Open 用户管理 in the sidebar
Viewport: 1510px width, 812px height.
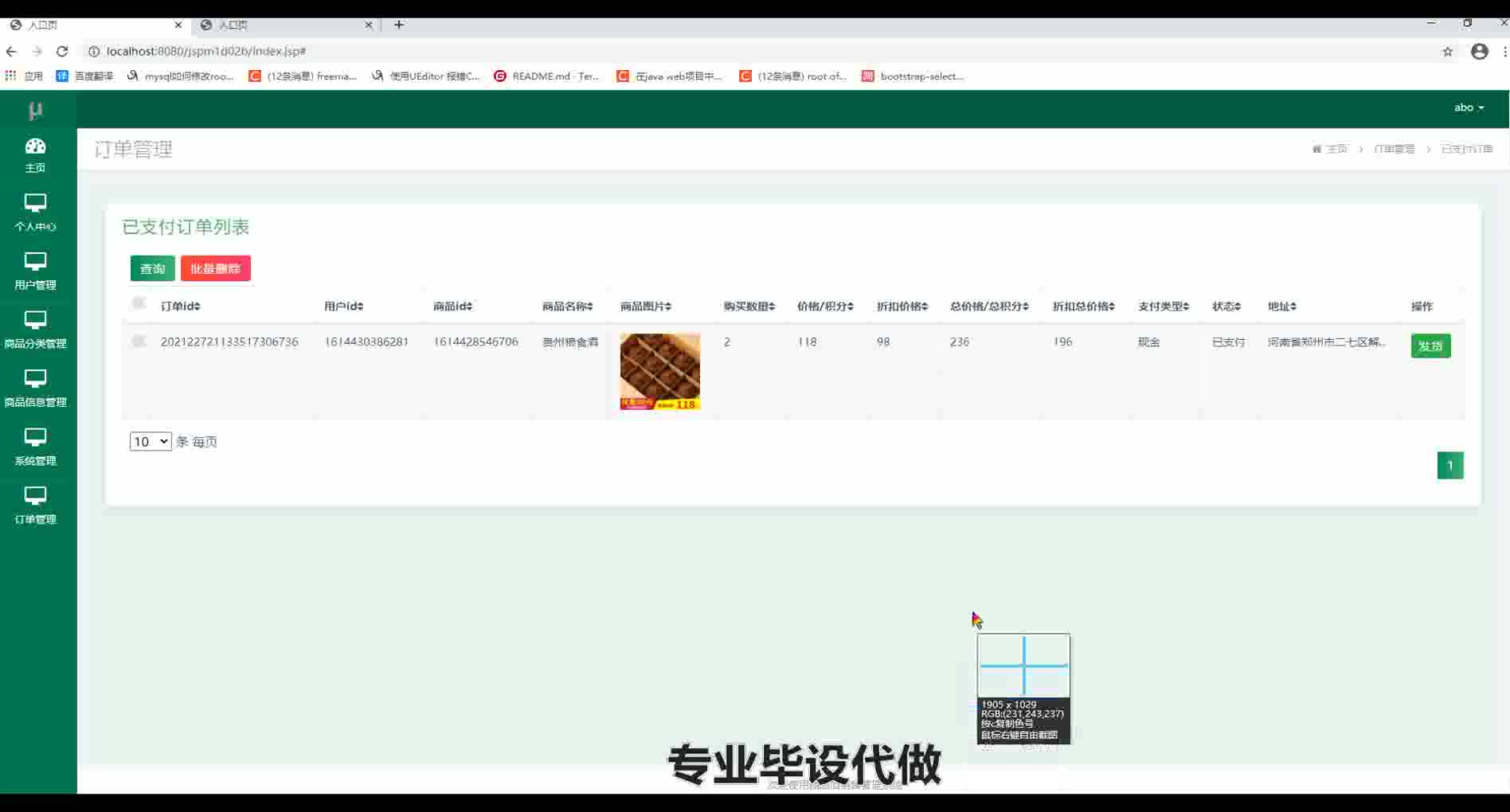[35, 271]
